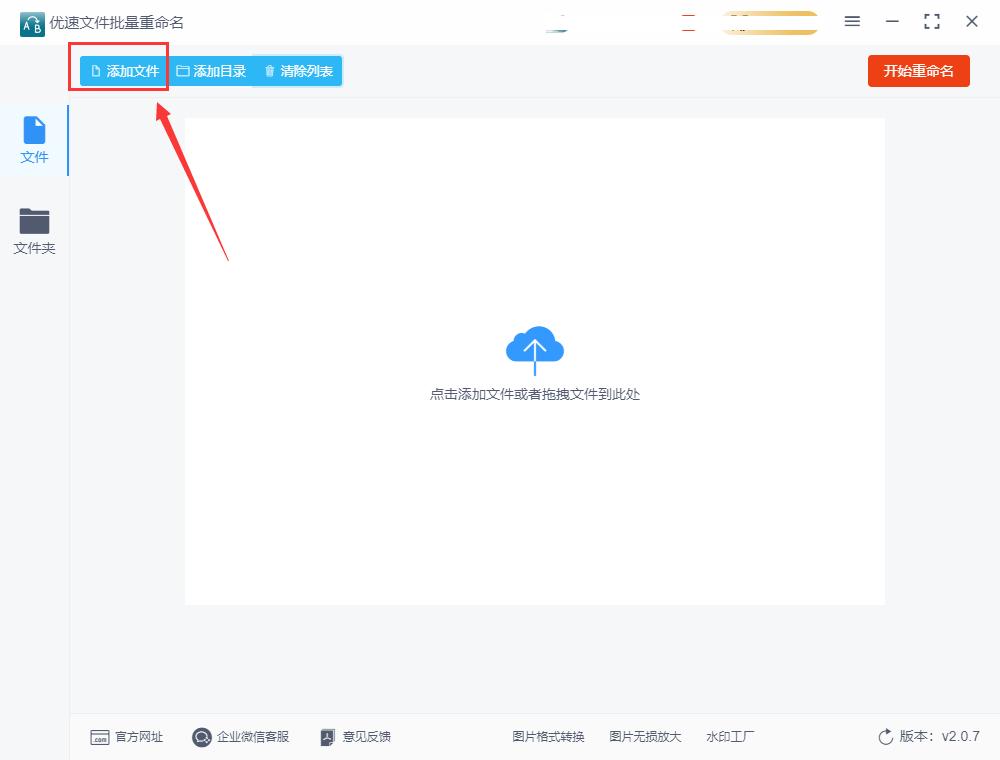Viewport: 1000px width, 760px height.
Task: Open the 水印工厂 tool
Action: click(730, 737)
